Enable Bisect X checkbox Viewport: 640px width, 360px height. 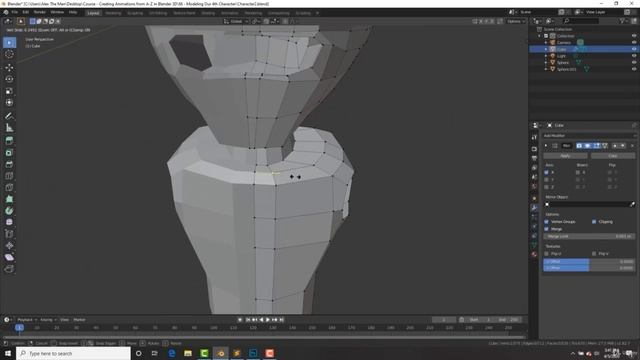tap(578, 172)
